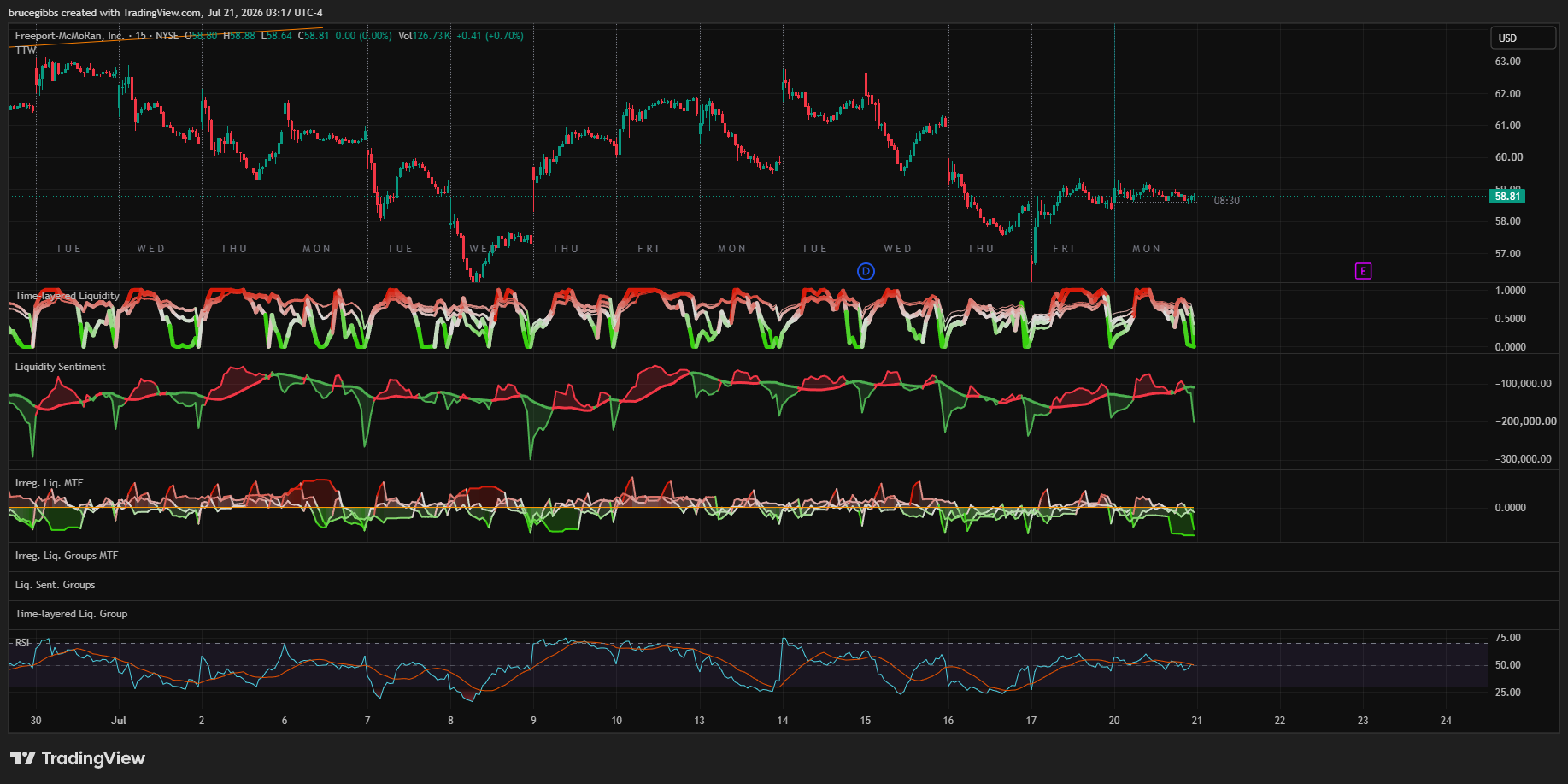The image size is (1568, 784).
Task: Click date 16 on the time axis
Action: 948,721
